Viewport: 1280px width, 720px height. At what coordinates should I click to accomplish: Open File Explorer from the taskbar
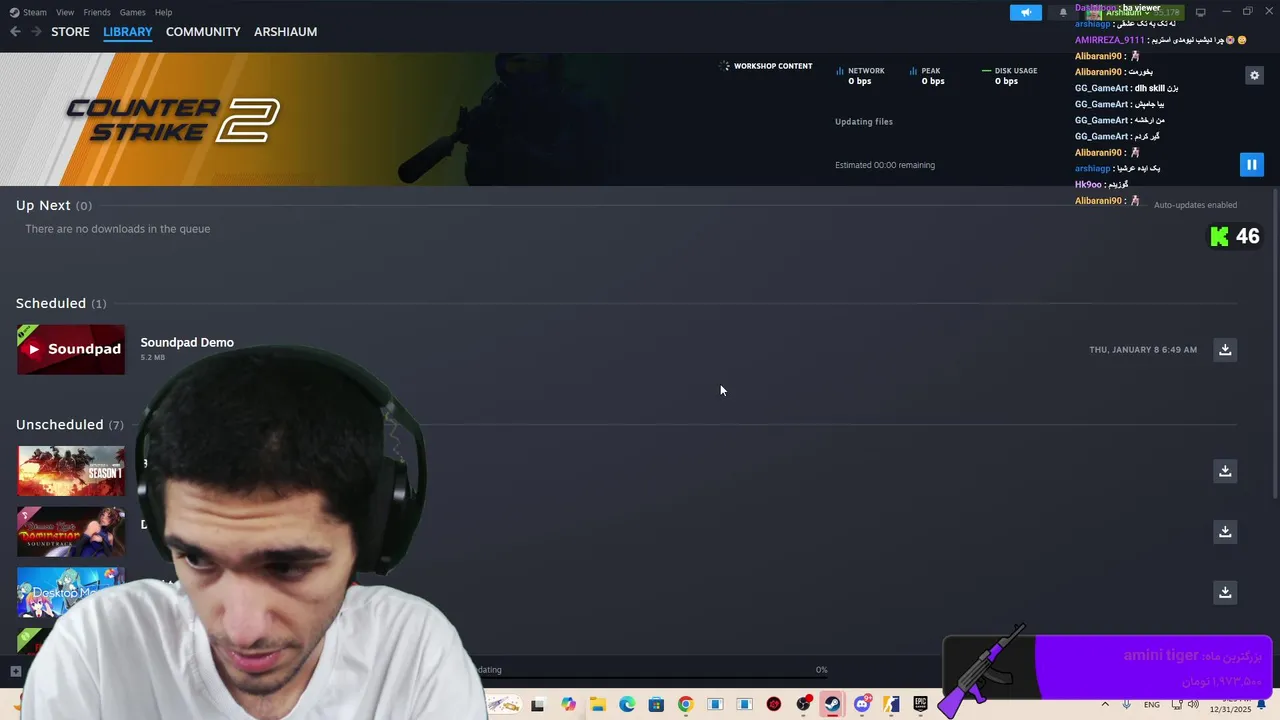pos(597,705)
